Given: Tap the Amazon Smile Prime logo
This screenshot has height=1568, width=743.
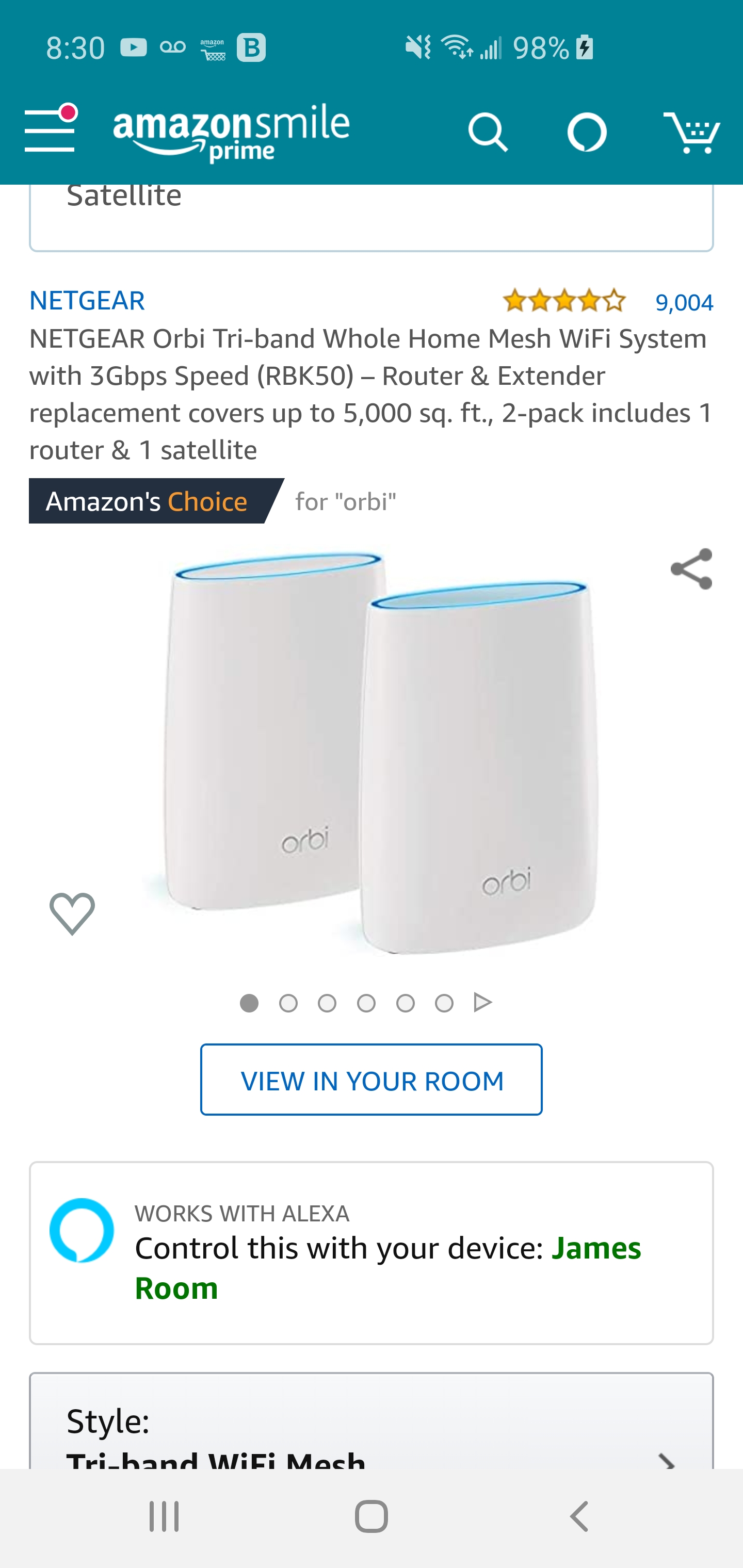Looking at the screenshot, I should click(232, 133).
